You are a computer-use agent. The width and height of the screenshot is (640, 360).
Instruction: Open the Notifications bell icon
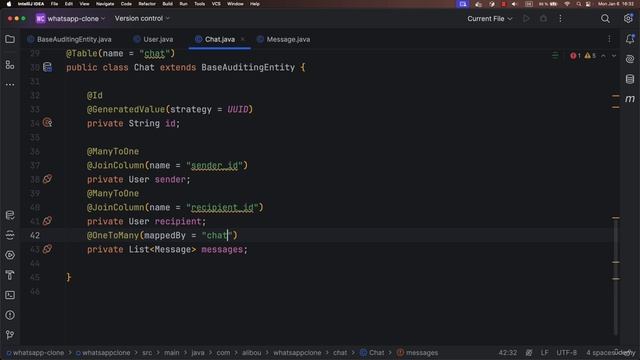click(630, 39)
